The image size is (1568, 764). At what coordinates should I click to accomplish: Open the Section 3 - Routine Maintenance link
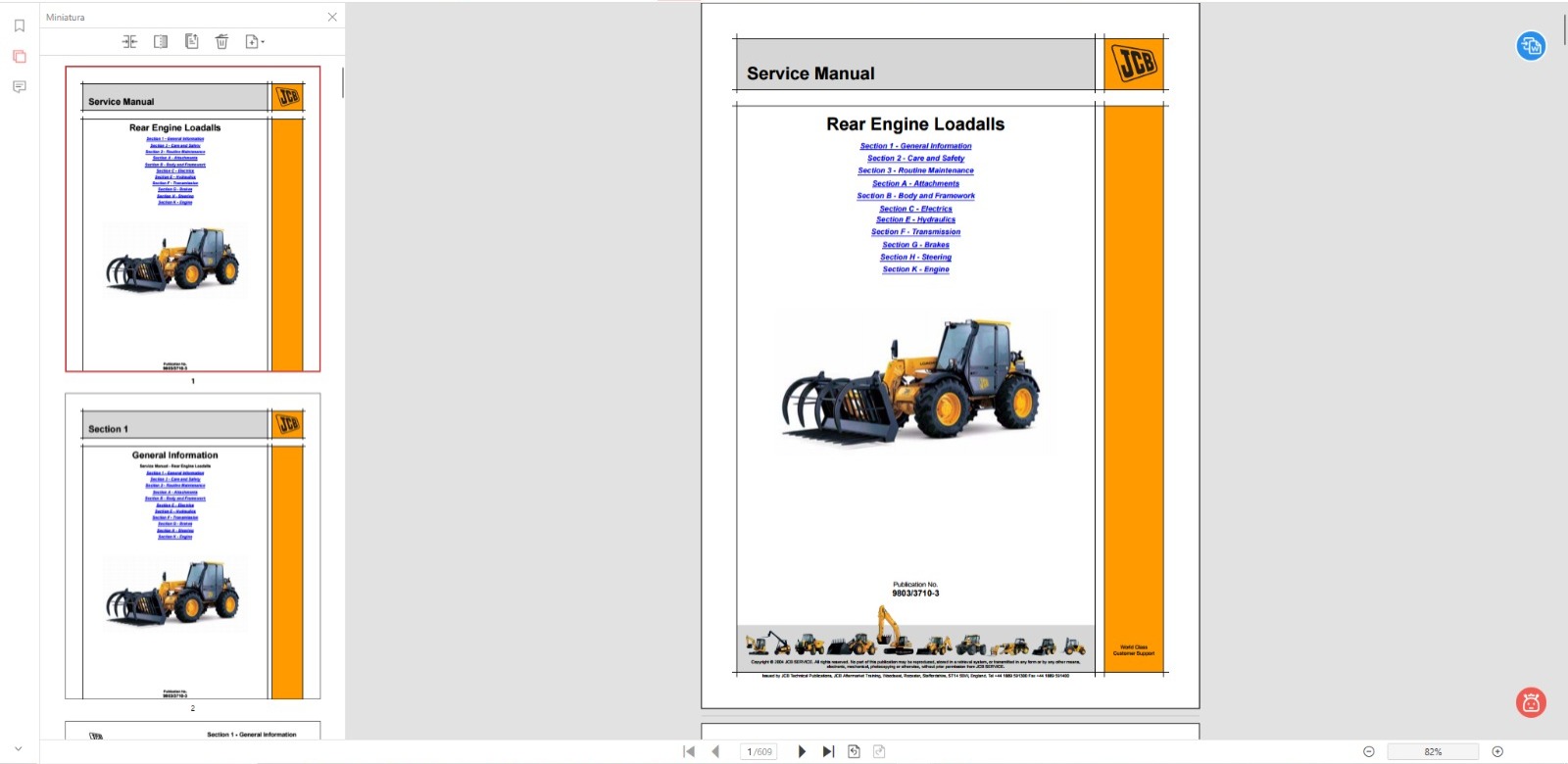(x=915, y=170)
